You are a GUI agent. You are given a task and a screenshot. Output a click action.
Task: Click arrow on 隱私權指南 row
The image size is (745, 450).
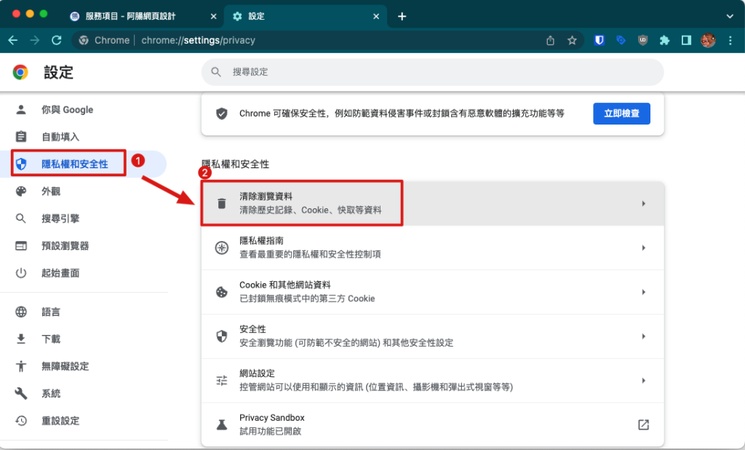[643, 248]
